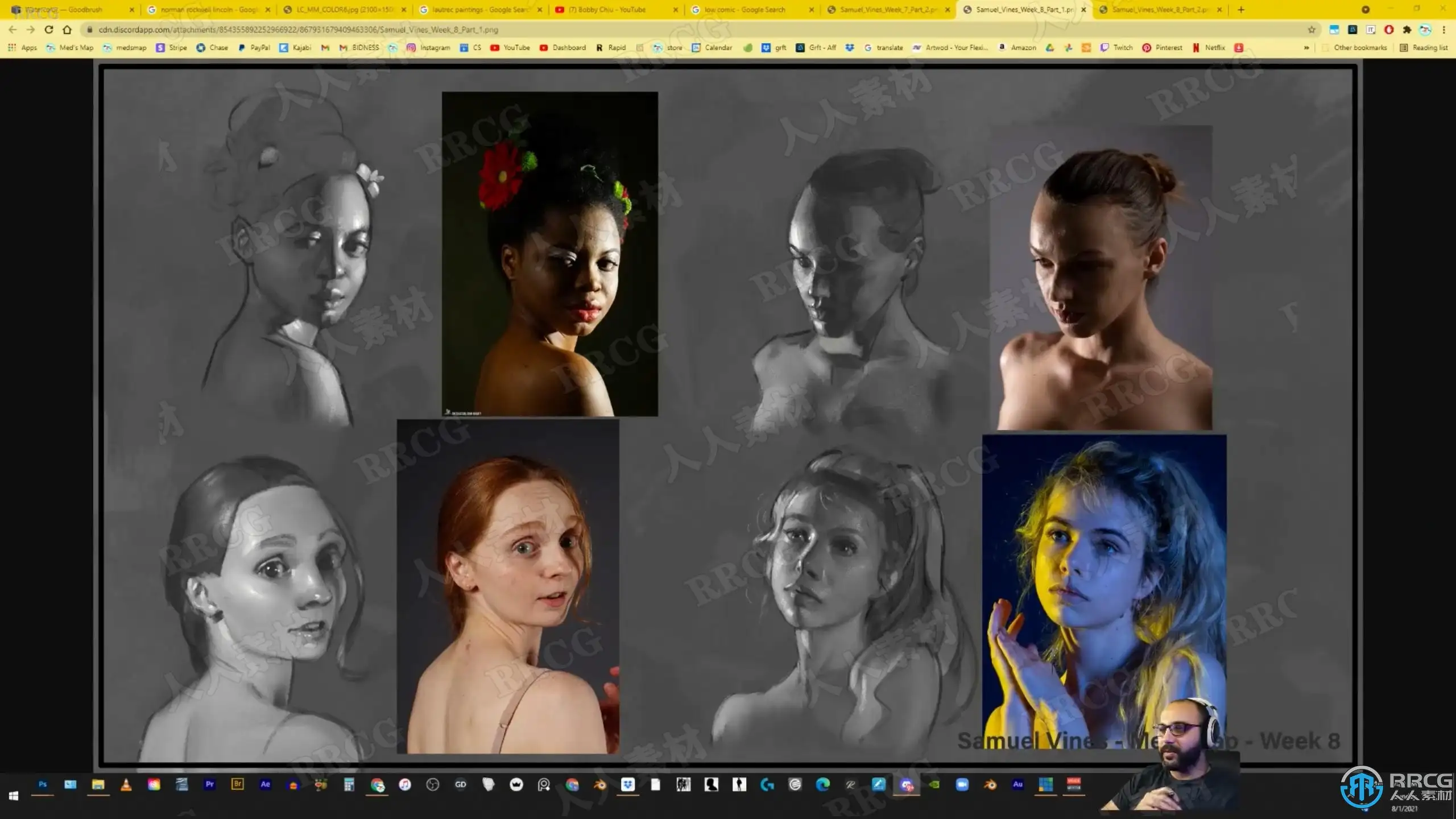Open Chrome's three-dot menu
1456x819 pixels.
point(1443,30)
